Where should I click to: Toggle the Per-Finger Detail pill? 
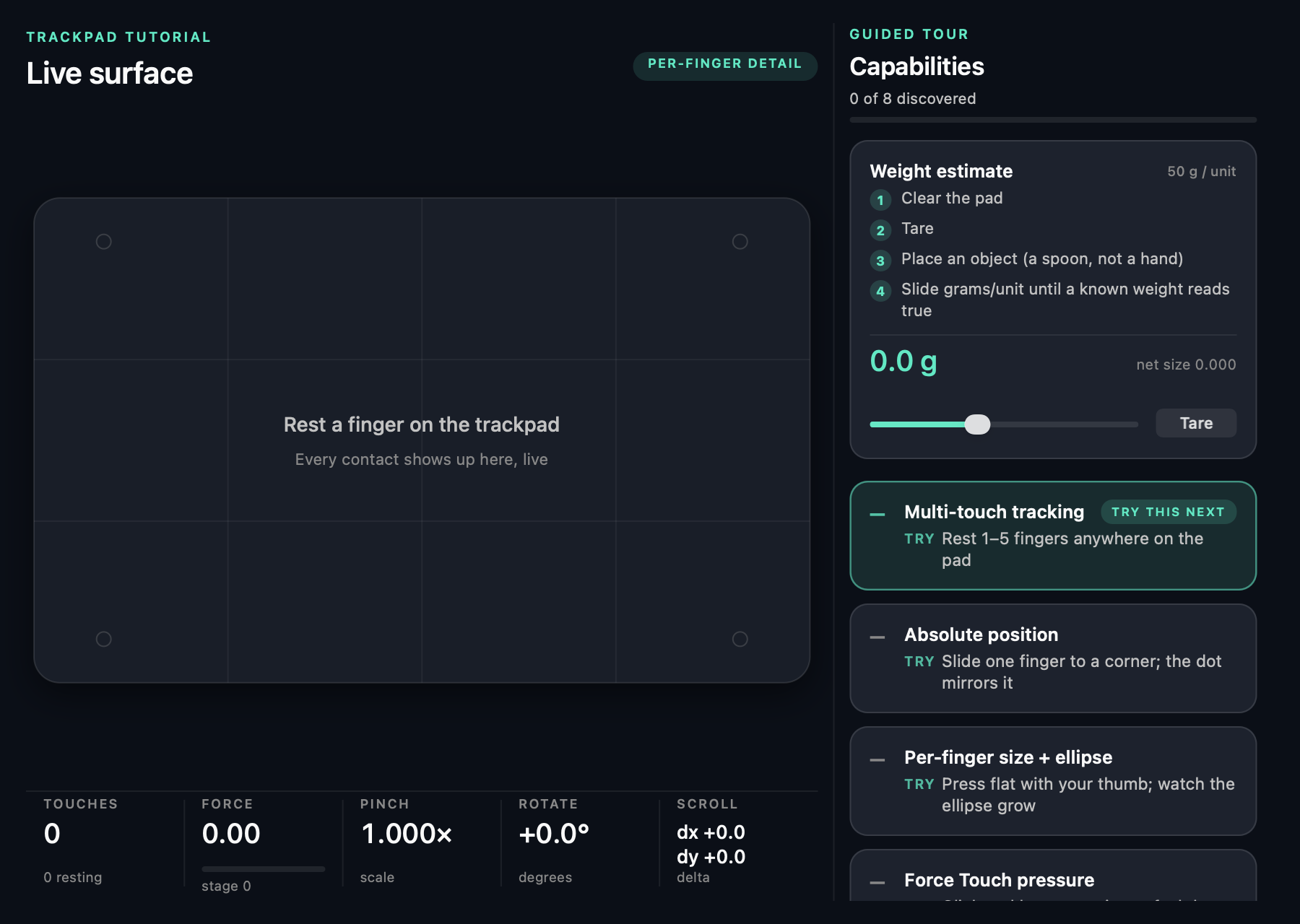click(725, 65)
